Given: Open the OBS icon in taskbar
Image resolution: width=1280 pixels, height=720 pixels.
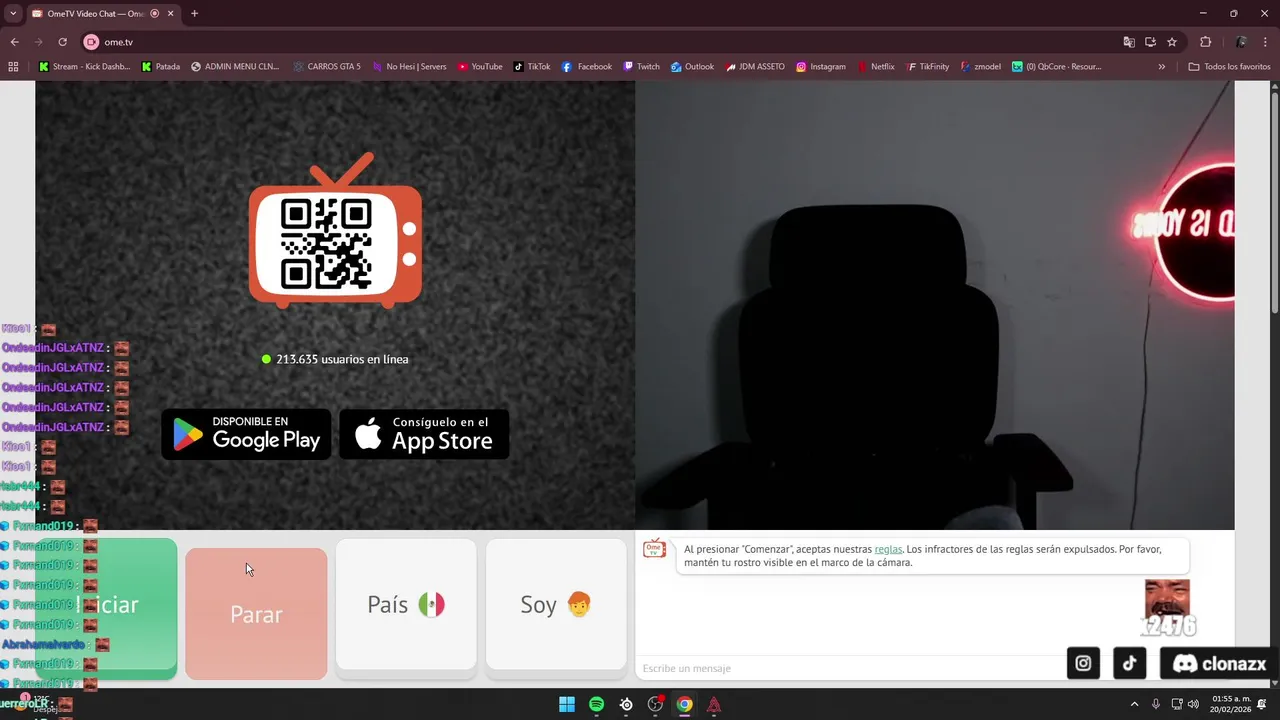Looking at the screenshot, I should click(x=655, y=704).
